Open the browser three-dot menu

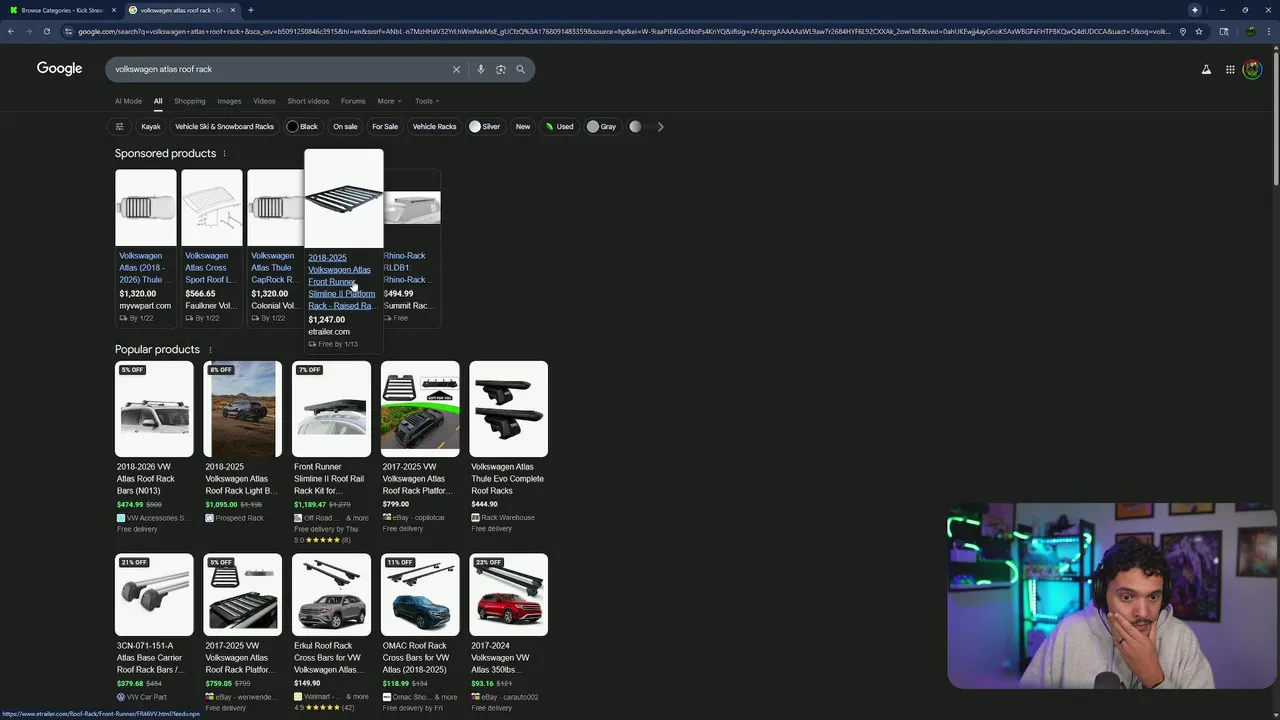(1269, 31)
